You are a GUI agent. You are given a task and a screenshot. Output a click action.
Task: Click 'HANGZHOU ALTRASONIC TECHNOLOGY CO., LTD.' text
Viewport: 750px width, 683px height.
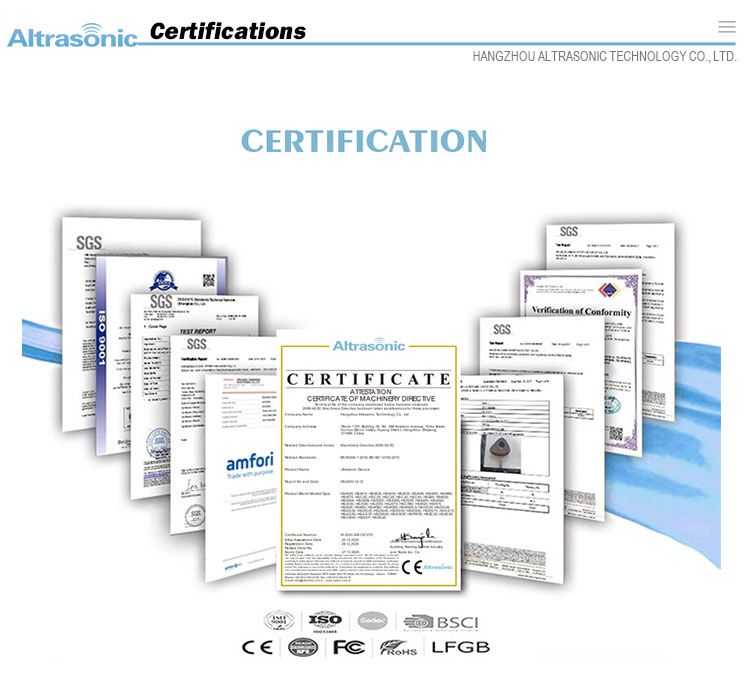[x=604, y=56]
